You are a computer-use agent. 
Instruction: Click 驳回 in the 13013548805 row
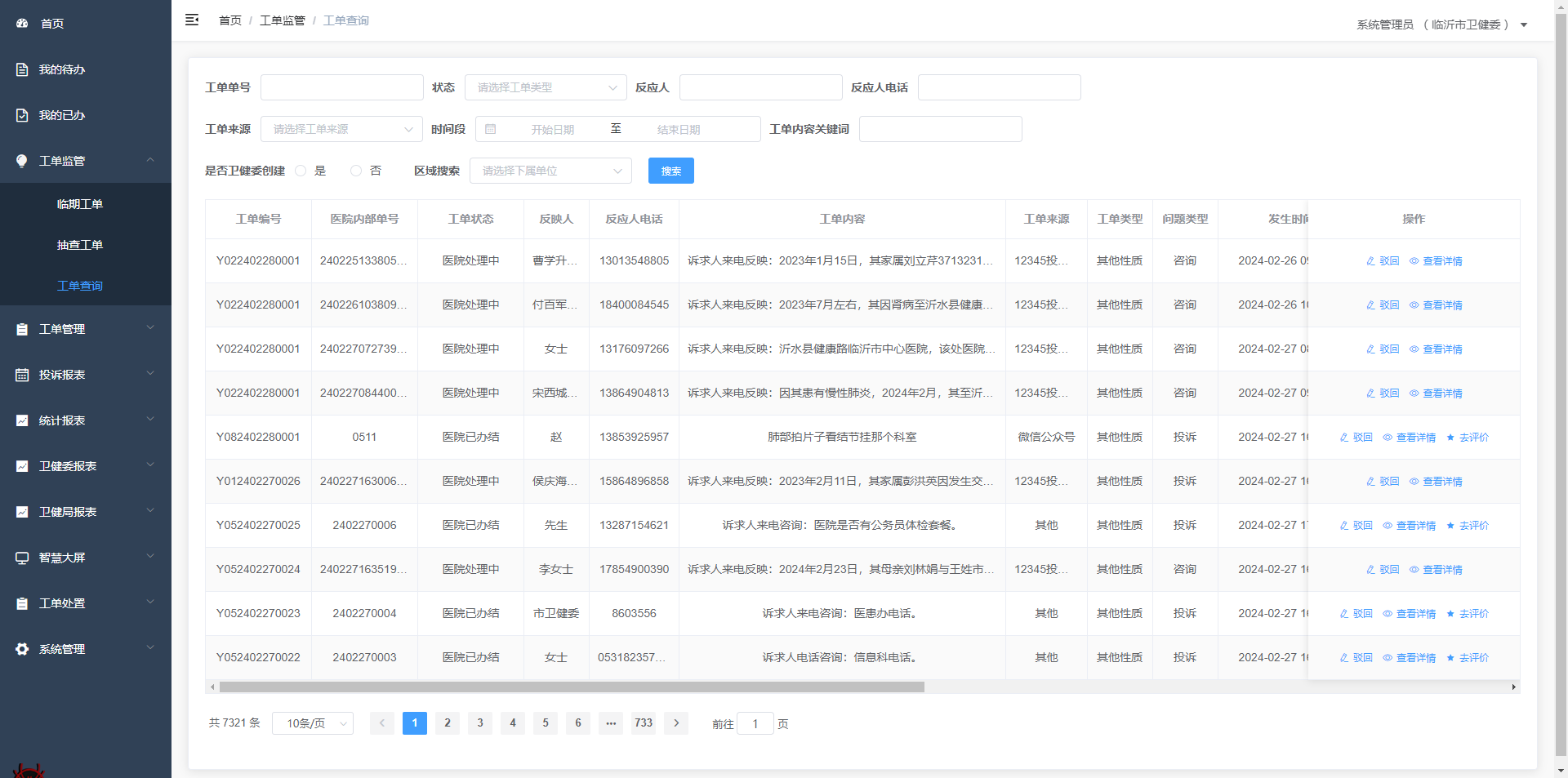(x=1383, y=261)
